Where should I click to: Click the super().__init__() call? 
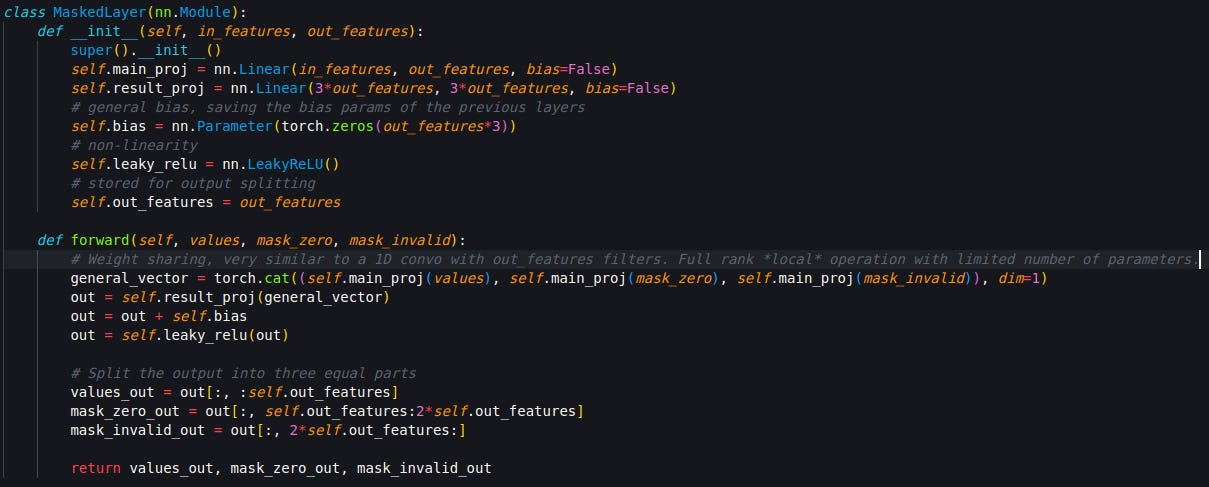145,50
